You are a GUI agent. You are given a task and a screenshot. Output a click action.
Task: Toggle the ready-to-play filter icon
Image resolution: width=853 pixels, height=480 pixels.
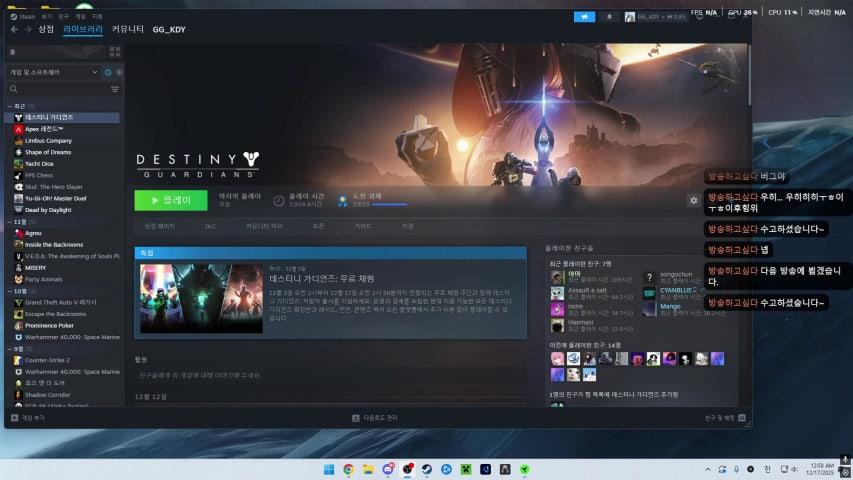pyautogui.click(x=118, y=72)
